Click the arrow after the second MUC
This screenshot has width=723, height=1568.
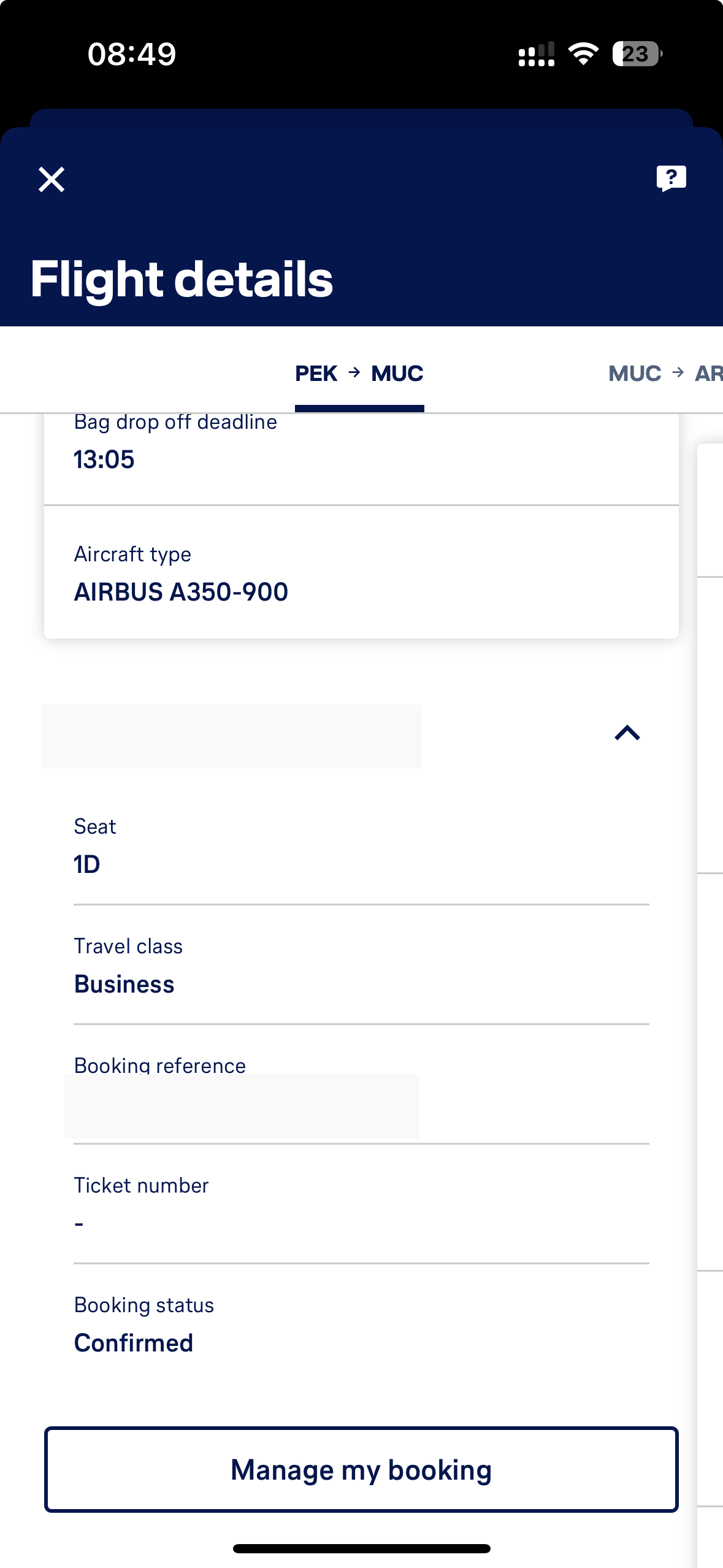[x=678, y=372]
